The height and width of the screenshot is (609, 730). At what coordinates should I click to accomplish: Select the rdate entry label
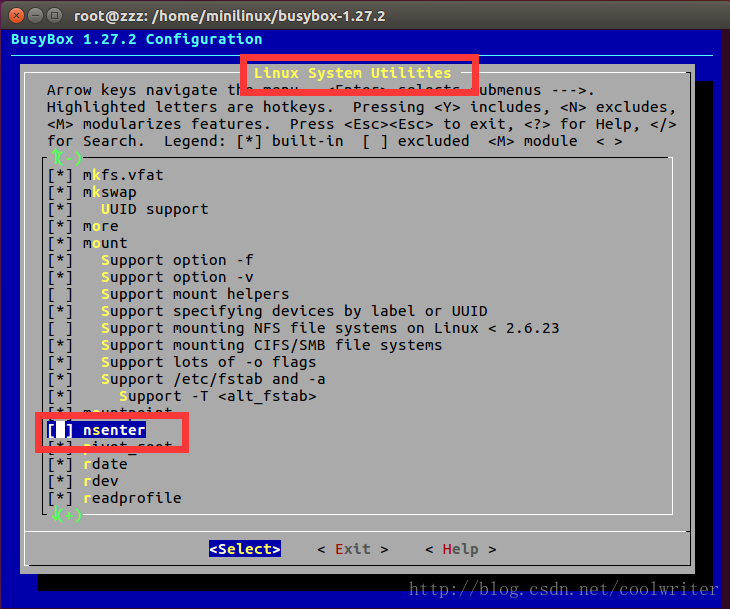105,465
